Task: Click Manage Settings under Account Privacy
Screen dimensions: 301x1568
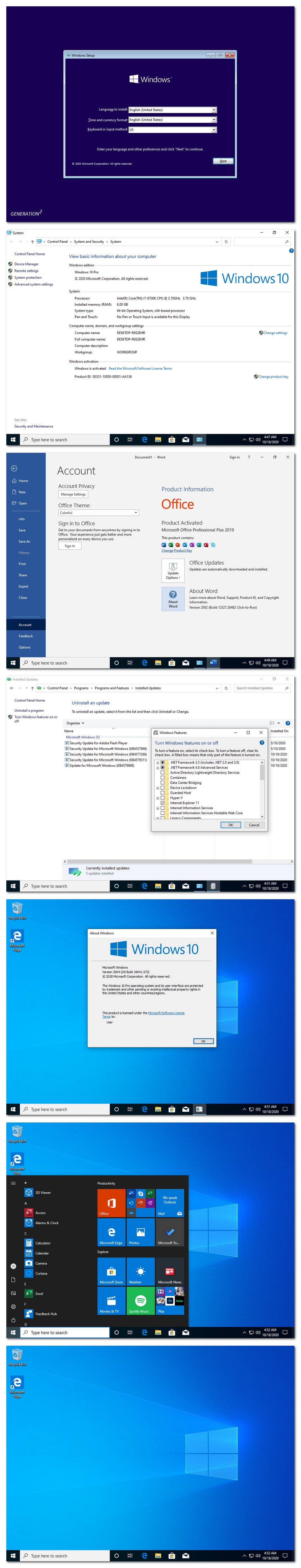Action: tap(73, 494)
